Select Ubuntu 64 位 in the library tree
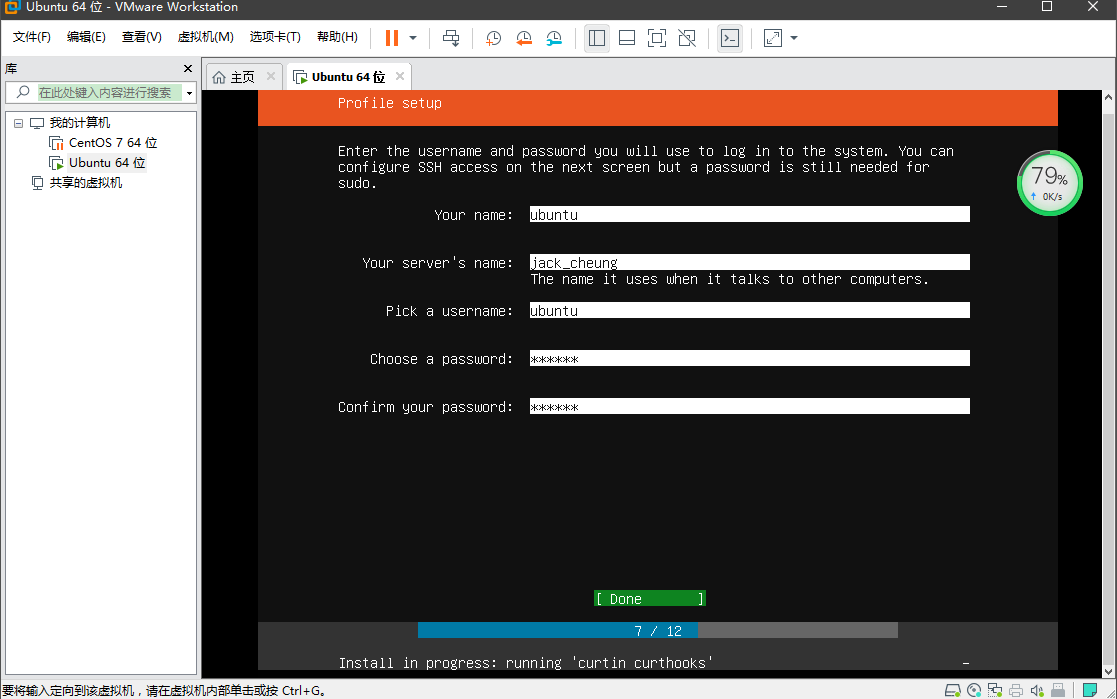 (x=107, y=162)
